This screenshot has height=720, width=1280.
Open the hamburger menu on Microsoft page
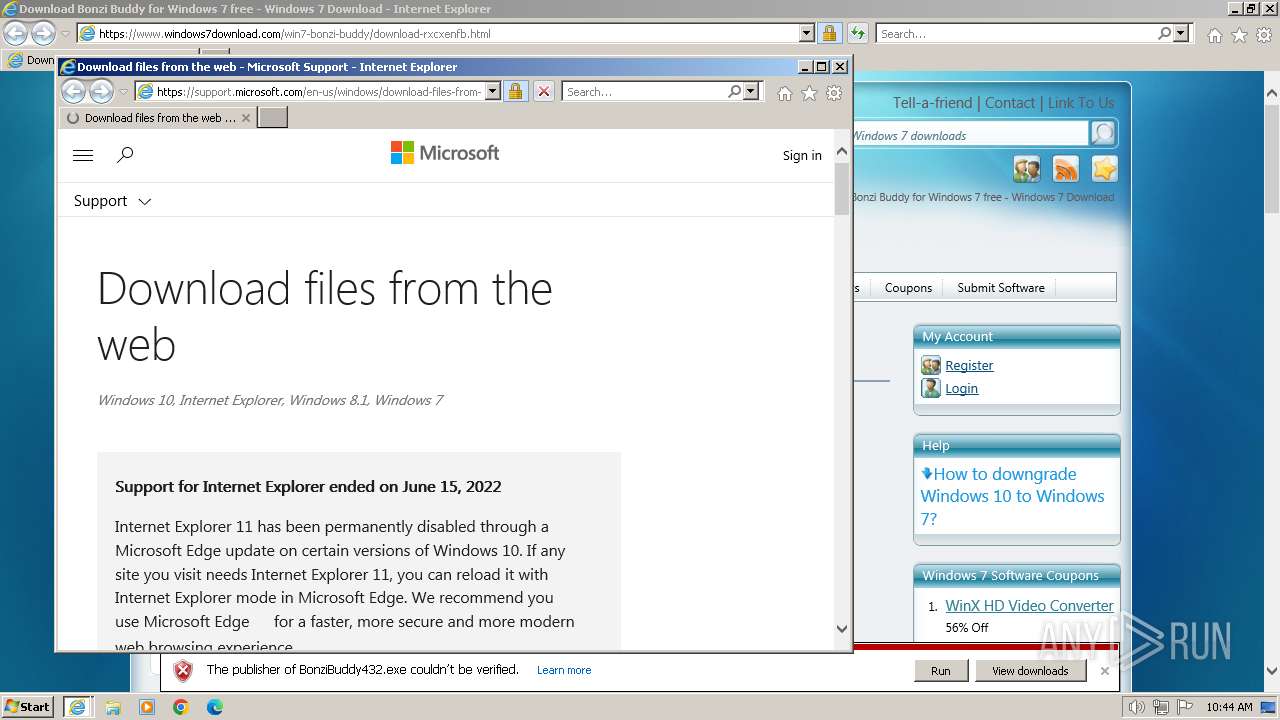(x=83, y=155)
